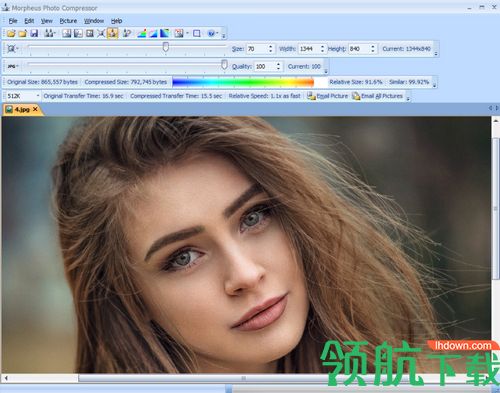This screenshot has height=393, width=500.
Task: Click the rainbow relative size color bar
Action: click(x=243, y=82)
